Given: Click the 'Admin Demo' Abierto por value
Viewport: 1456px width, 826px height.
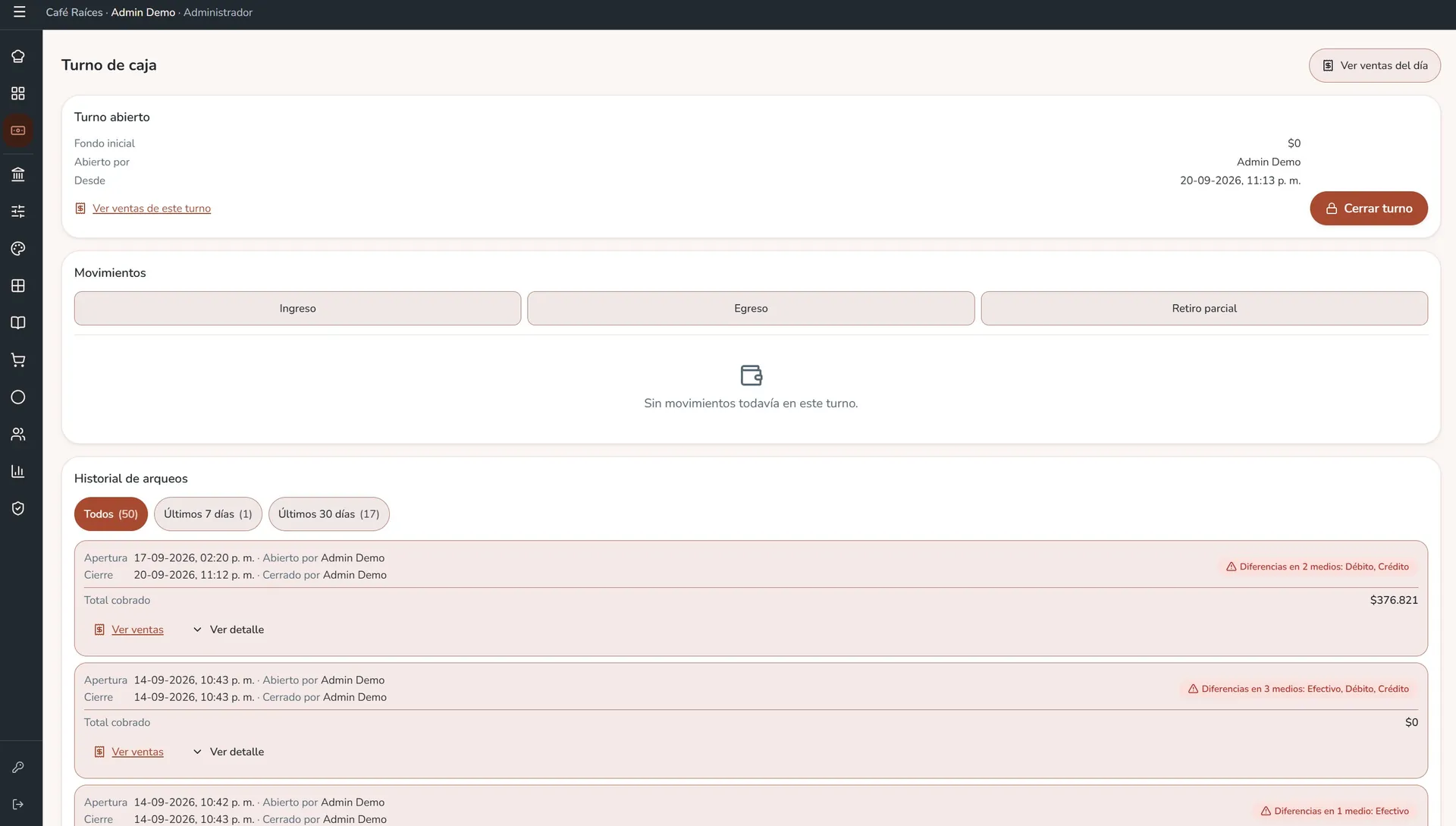Looking at the screenshot, I should coord(1268,162).
